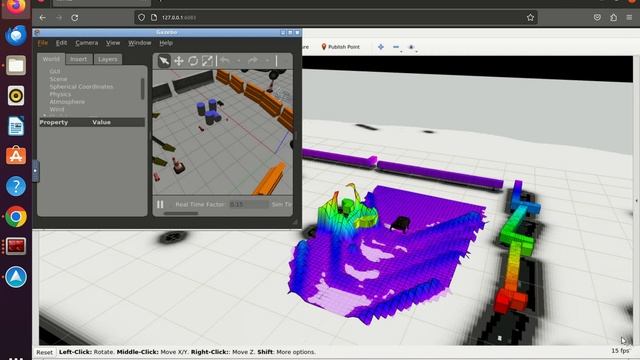640x360 pixels.
Task: Click the Gazebo window resize grip
Action: click(295, 222)
